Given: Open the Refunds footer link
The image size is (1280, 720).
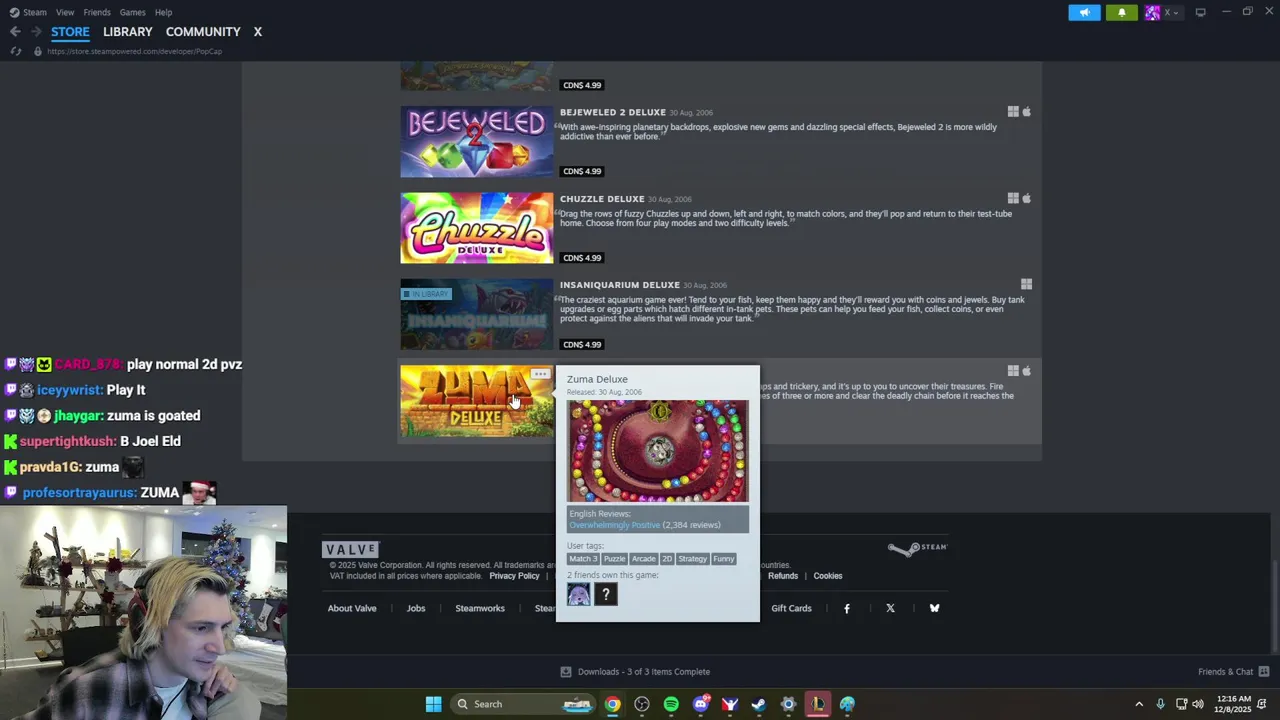Looking at the screenshot, I should click(783, 576).
